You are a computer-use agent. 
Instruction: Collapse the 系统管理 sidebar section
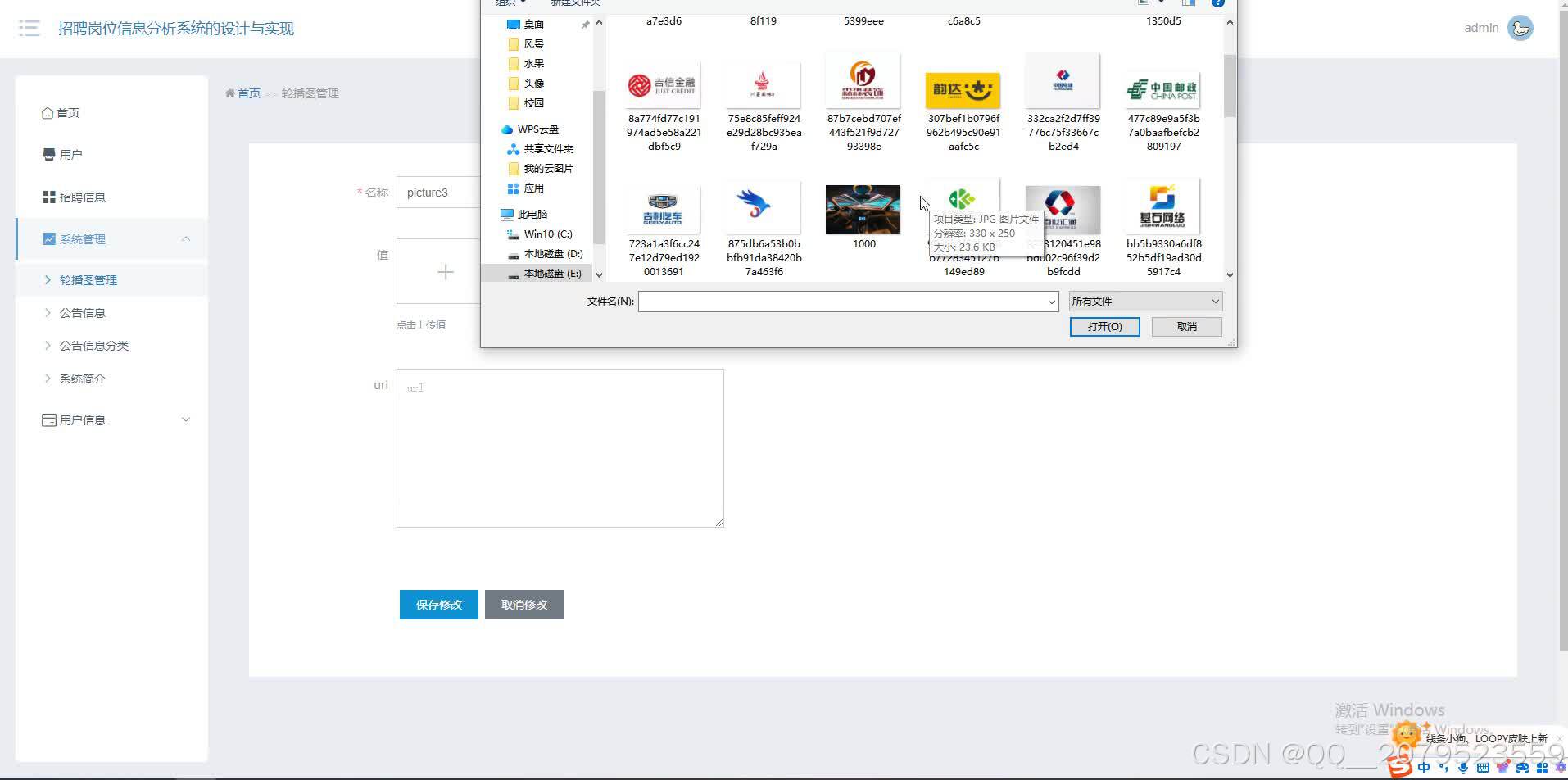point(111,239)
